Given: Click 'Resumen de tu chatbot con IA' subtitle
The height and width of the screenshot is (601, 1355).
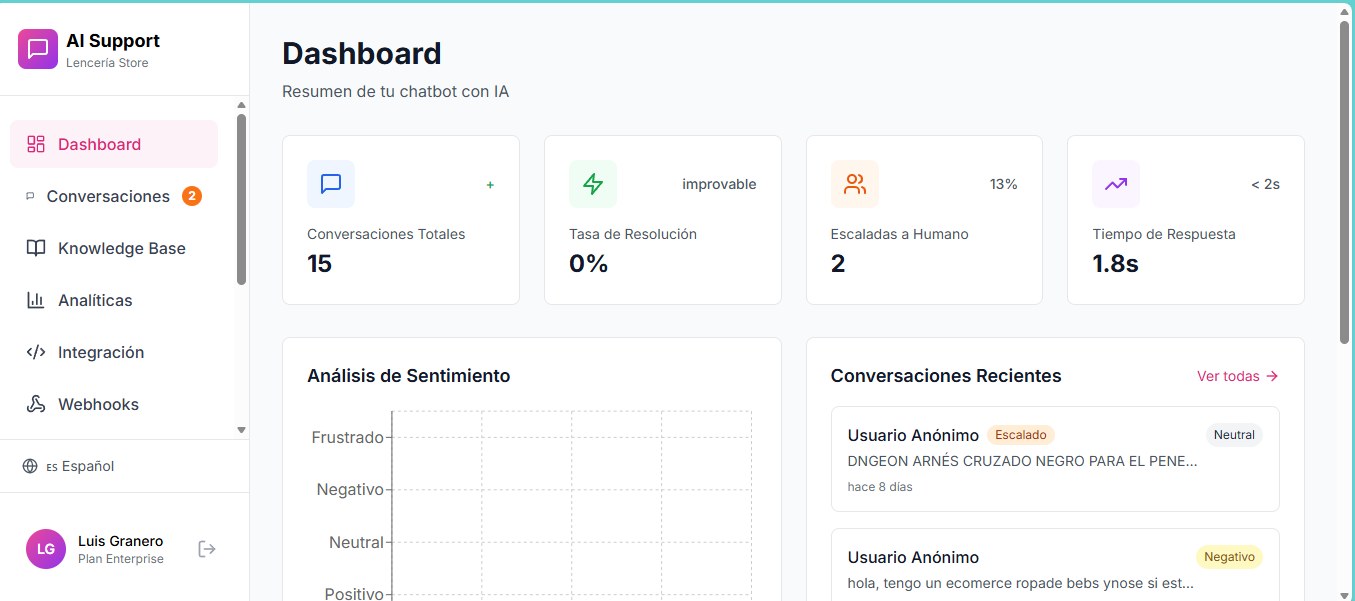Looking at the screenshot, I should coord(396,92).
